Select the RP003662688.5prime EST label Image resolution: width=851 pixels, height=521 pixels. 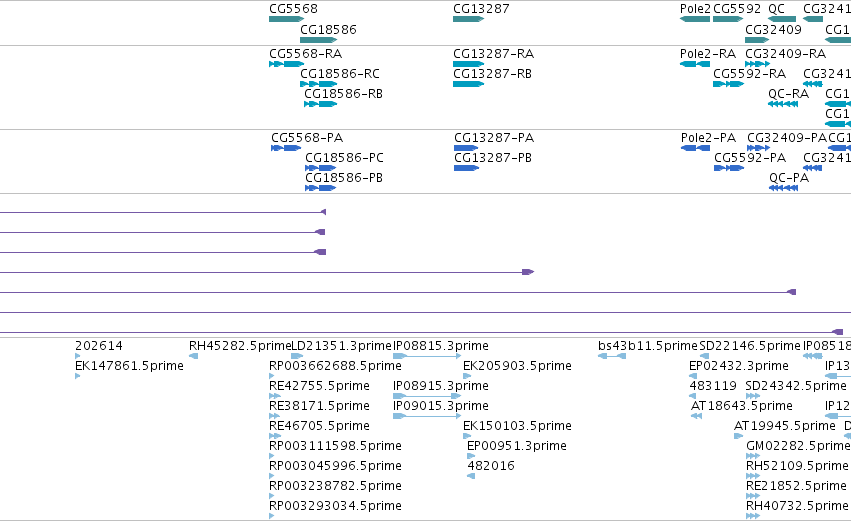point(335,366)
